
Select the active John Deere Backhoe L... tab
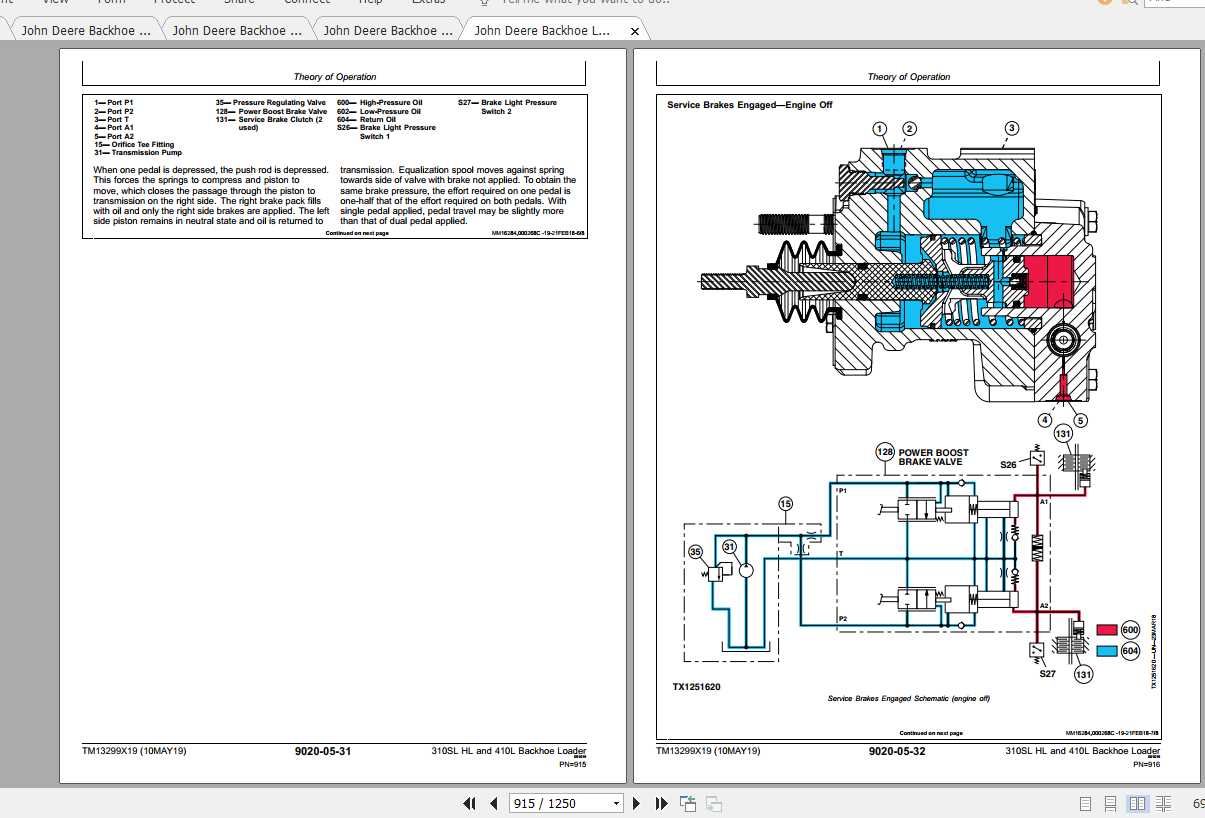pyautogui.click(x=542, y=31)
